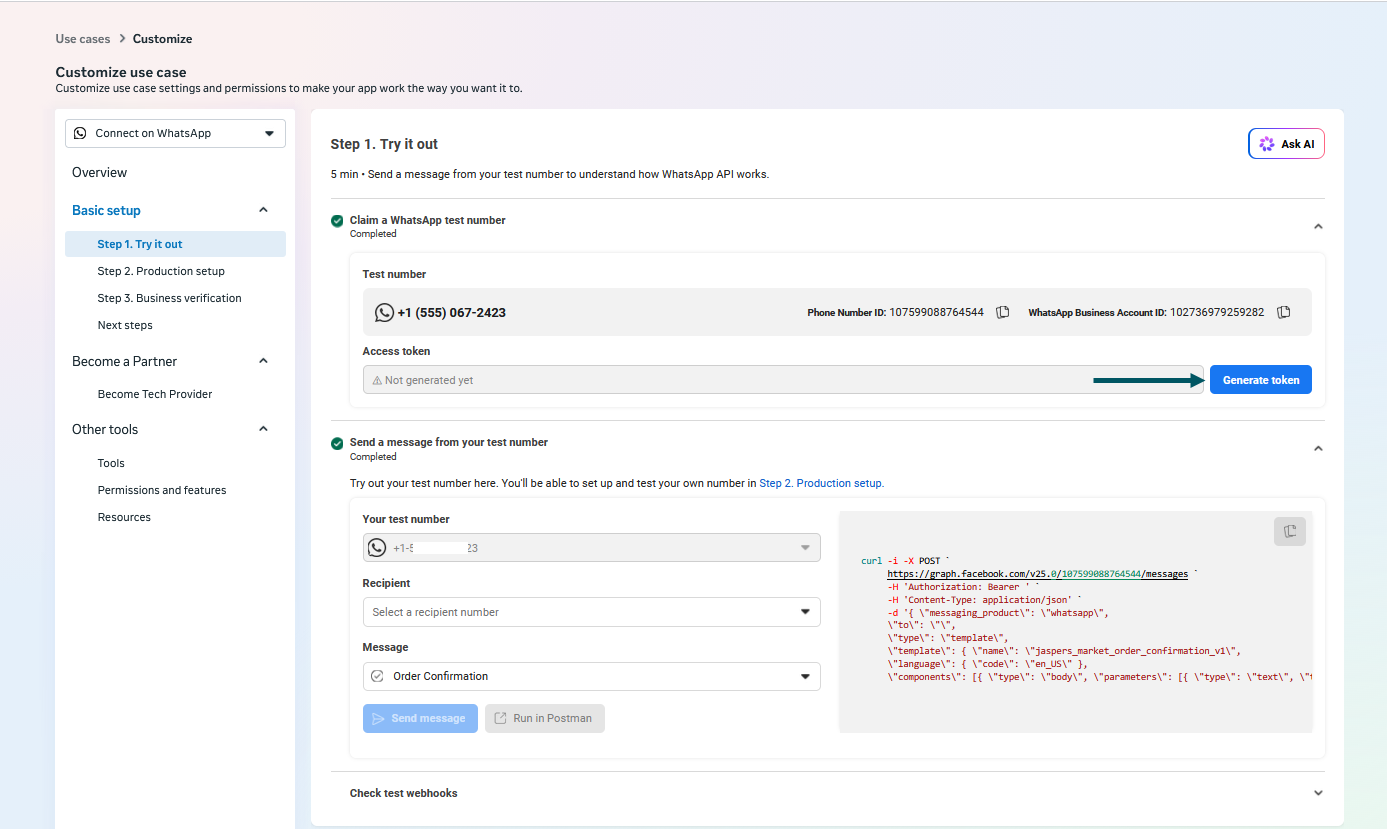The image size is (1387, 829).
Task: Open Become Tech Provider
Action: click(x=155, y=394)
